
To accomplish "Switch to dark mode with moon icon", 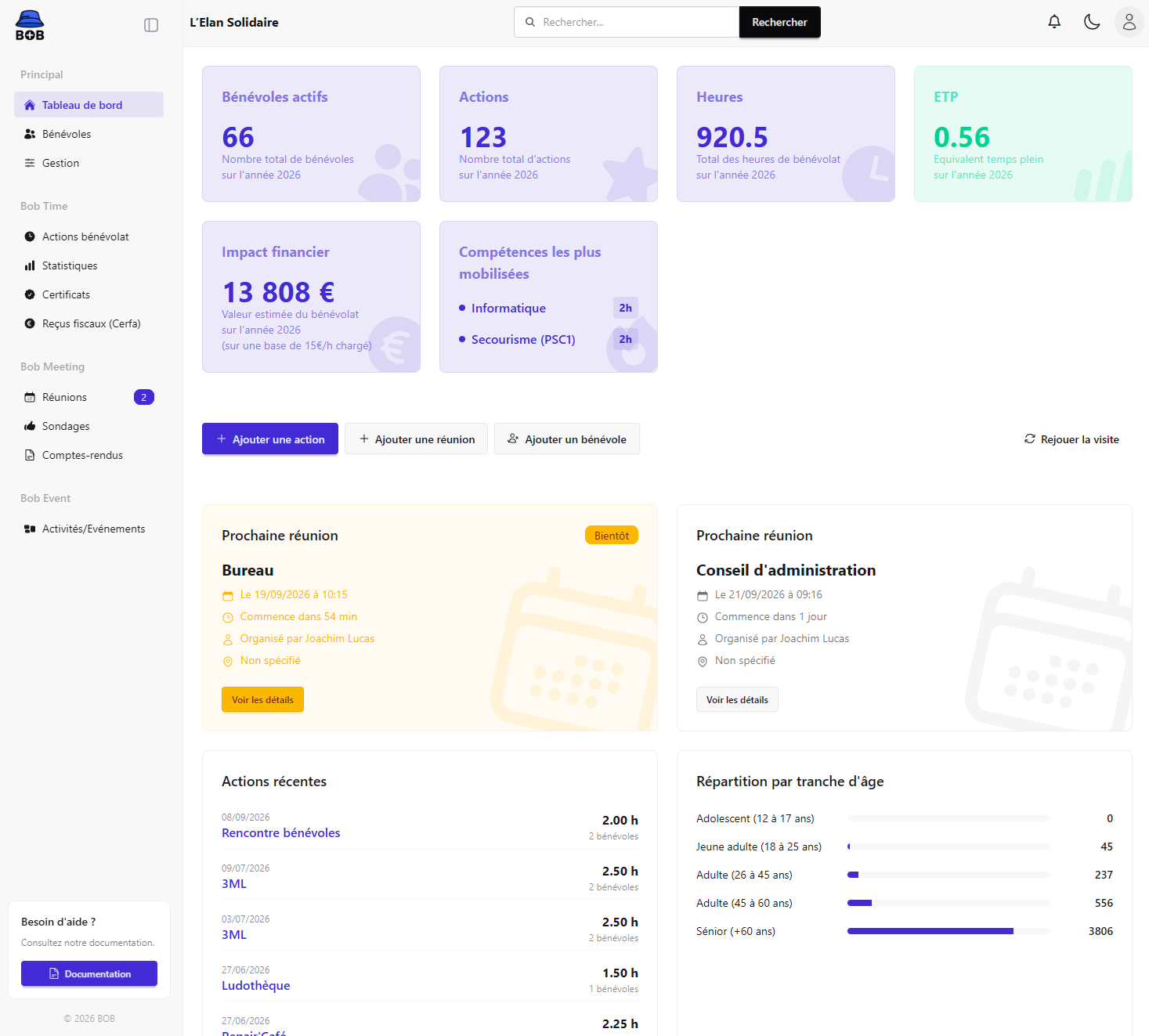I will (x=1092, y=22).
